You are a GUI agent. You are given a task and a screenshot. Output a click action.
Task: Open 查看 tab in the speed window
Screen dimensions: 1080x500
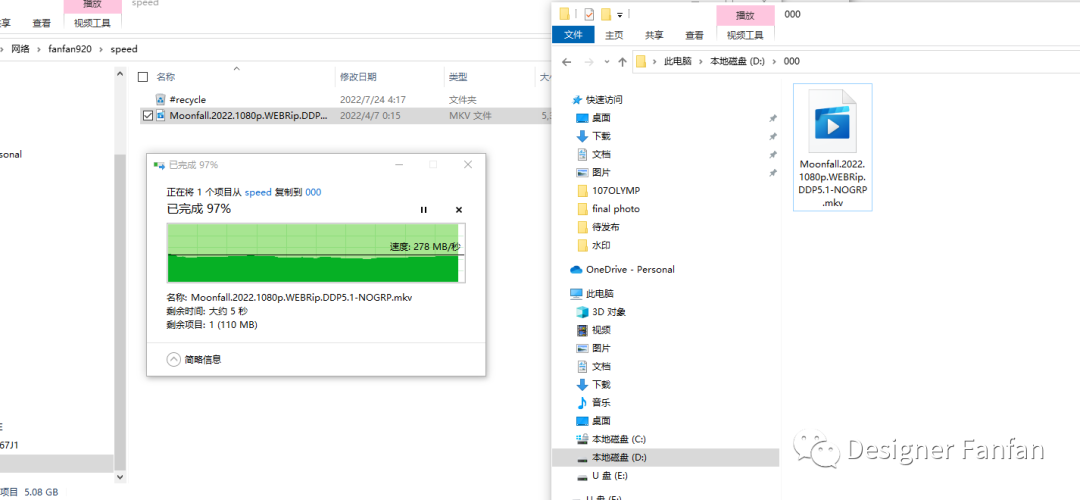41,23
